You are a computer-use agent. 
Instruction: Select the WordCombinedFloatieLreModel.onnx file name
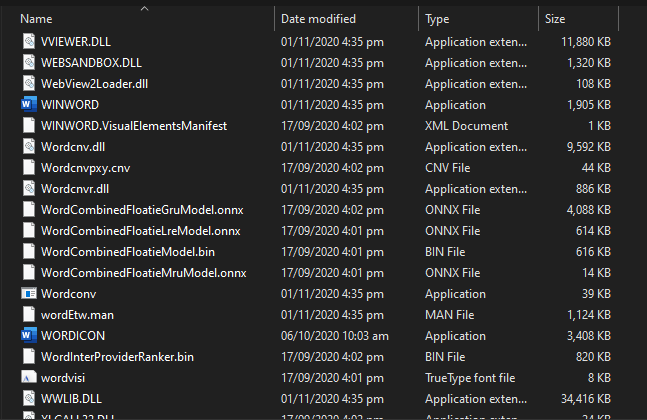tap(141, 231)
